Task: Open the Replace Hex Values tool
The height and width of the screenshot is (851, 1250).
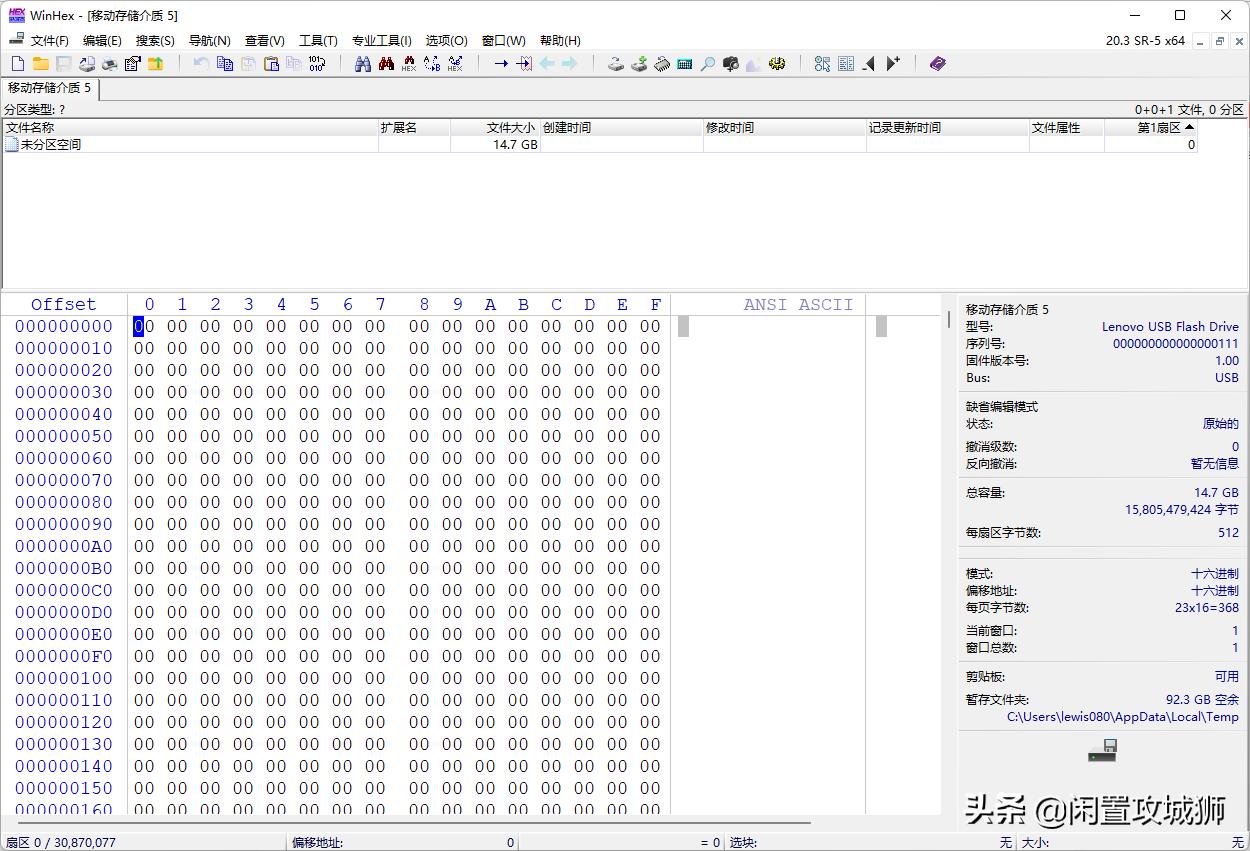Action: [455, 63]
